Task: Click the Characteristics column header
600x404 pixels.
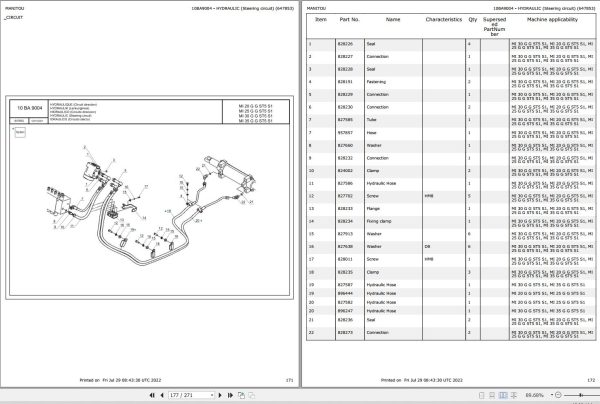Action: coord(444,20)
